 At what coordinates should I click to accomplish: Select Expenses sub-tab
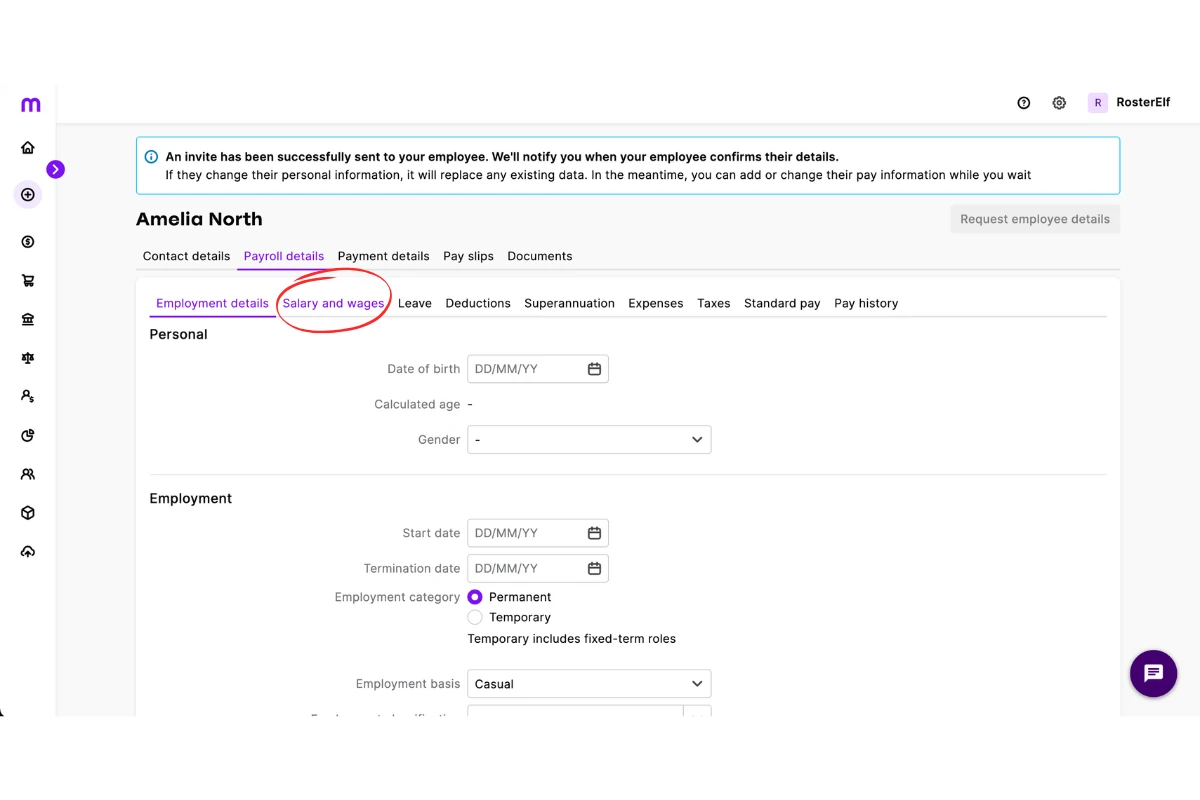tap(656, 303)
